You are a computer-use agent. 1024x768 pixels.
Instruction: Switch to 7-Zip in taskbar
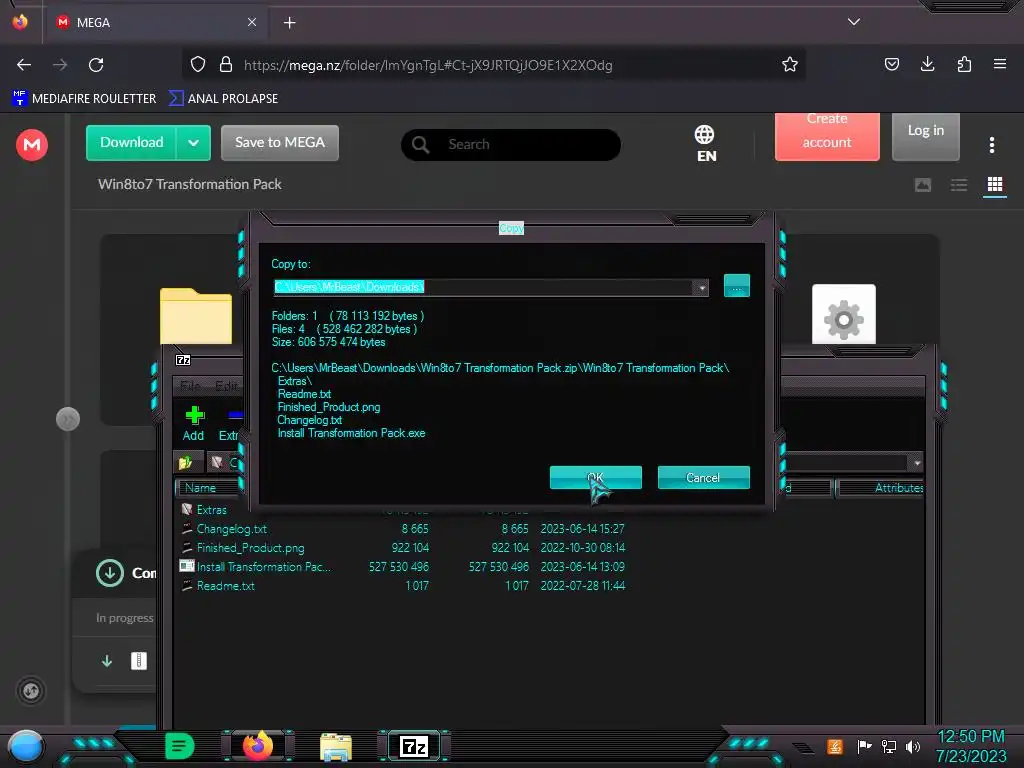[x=414, y=746]
